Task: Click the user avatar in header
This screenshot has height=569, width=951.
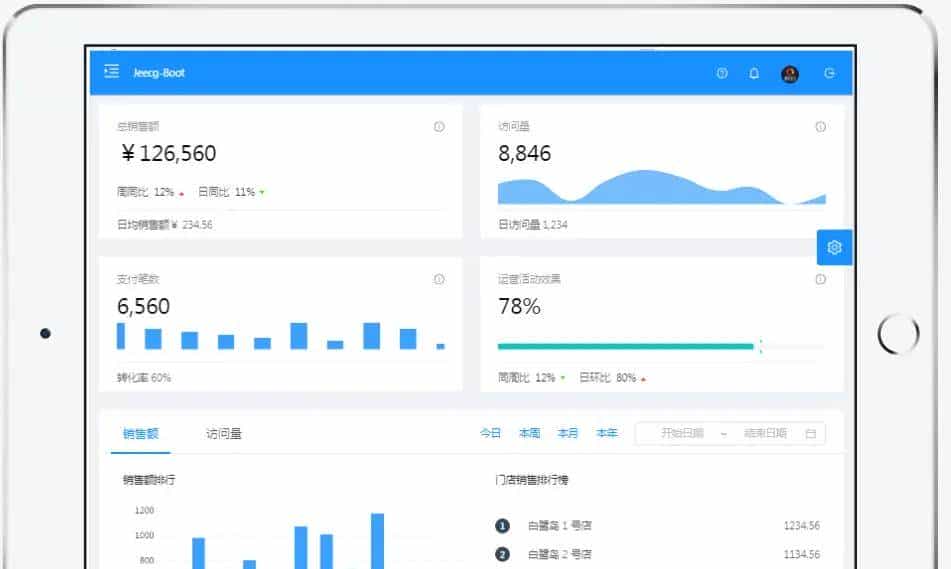Action: (x=790, y=74)
